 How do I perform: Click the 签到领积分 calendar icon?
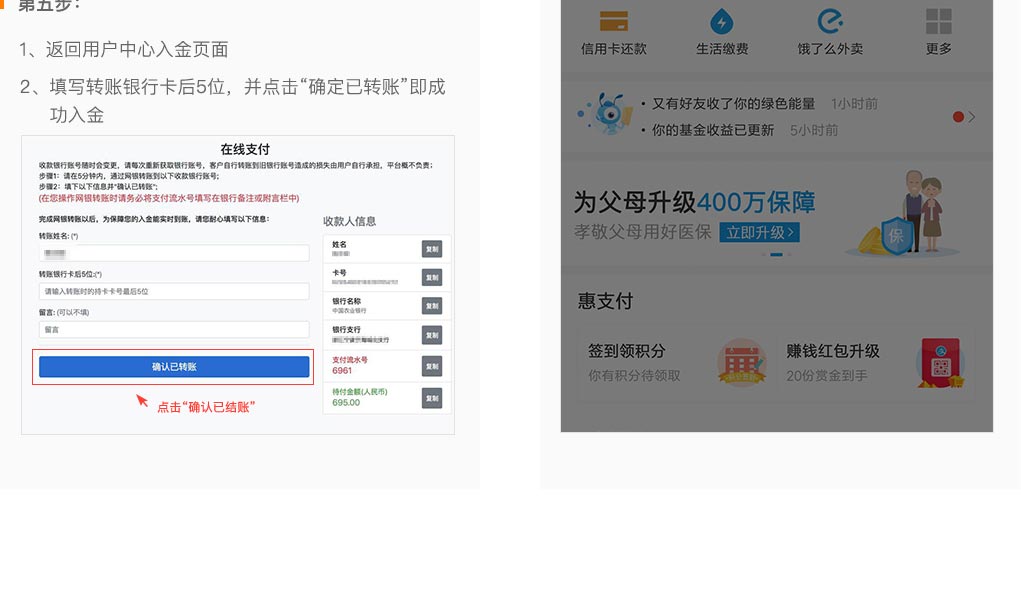click(741, 362)
